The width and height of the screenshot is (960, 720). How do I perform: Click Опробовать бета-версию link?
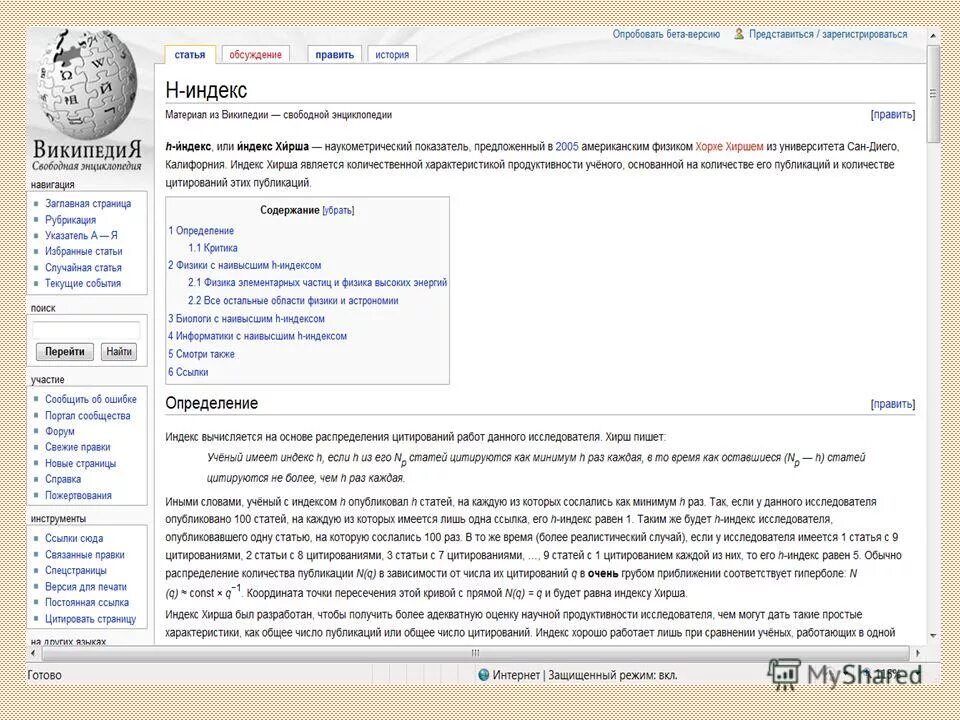pyautogui.click(x=666, y=34)
